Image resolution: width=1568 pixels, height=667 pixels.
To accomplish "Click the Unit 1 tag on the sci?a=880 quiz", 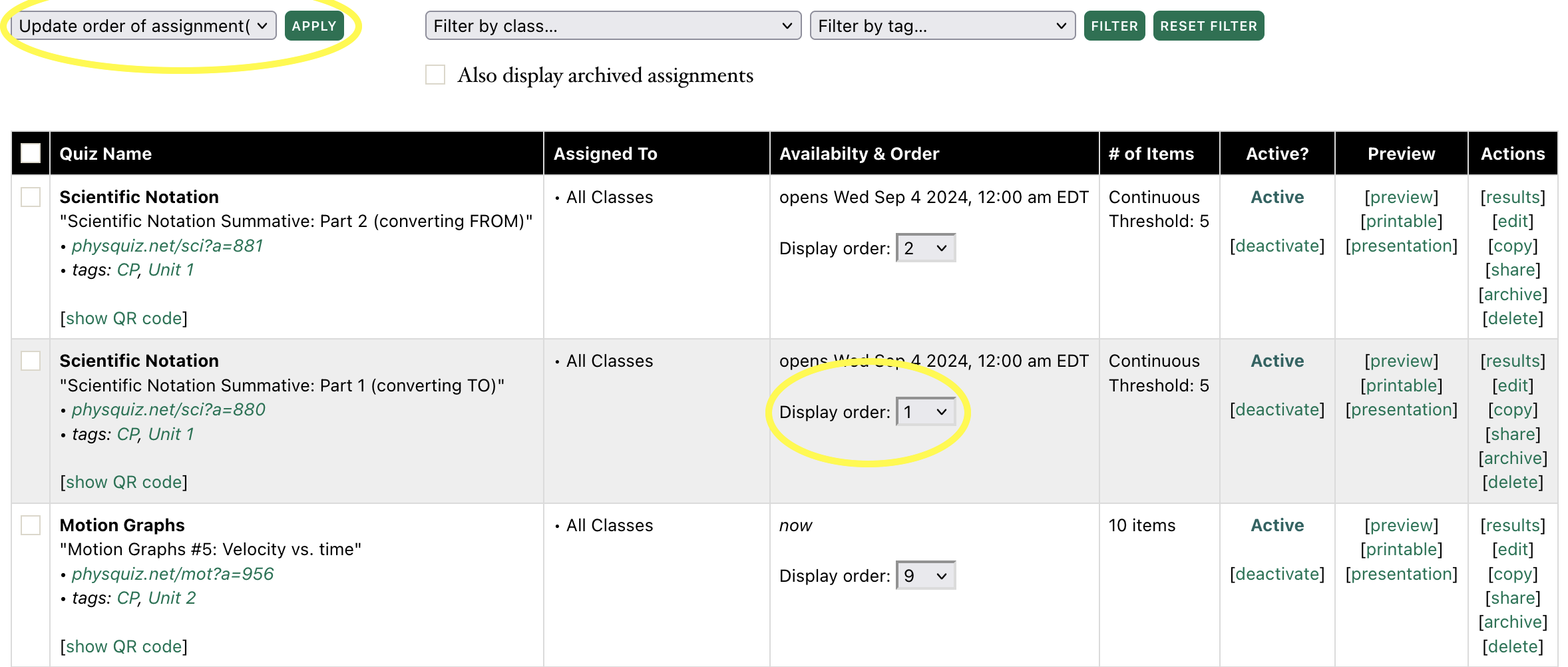I will [x=171, y=434].
